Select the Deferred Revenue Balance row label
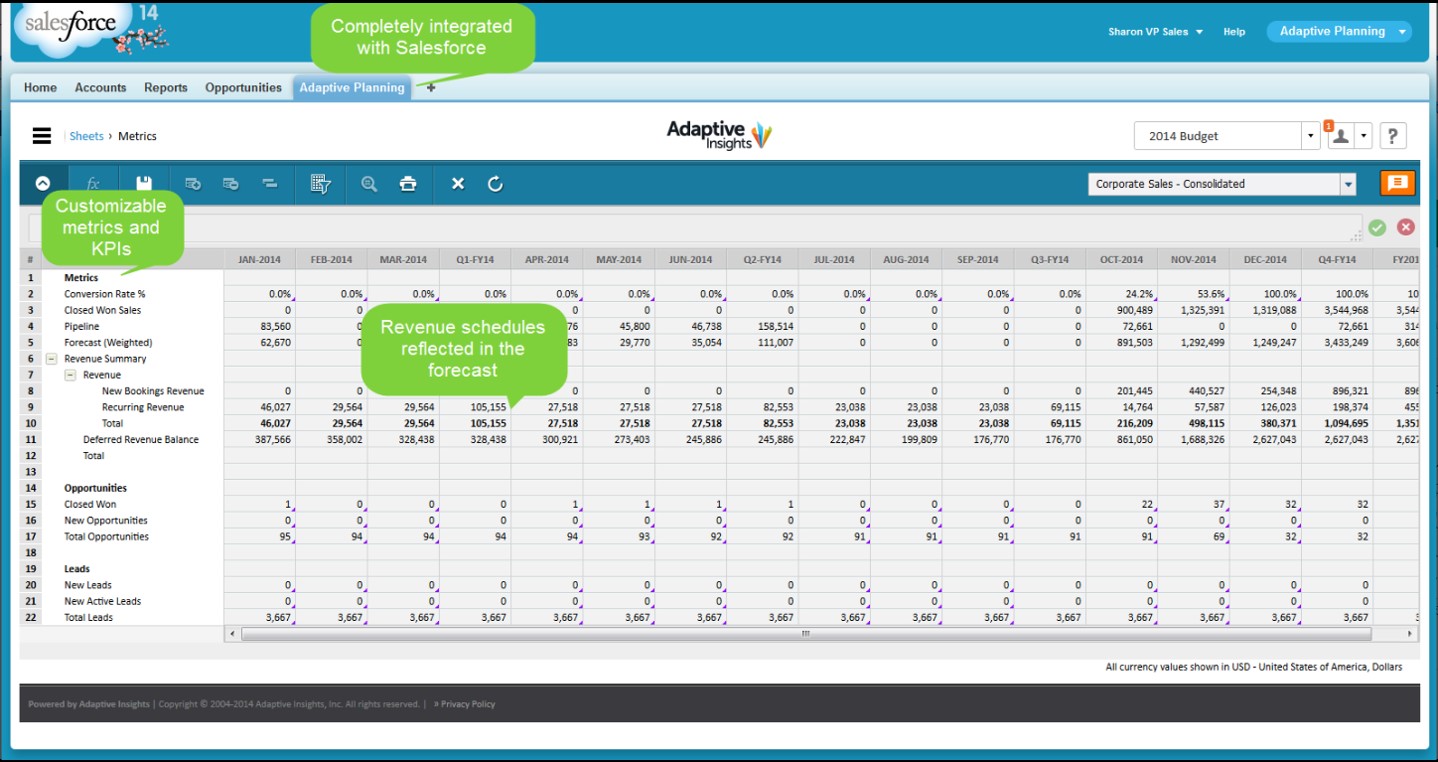Image resolution: width=1438 pixels, height=762 pixels. tap(141, 439)
